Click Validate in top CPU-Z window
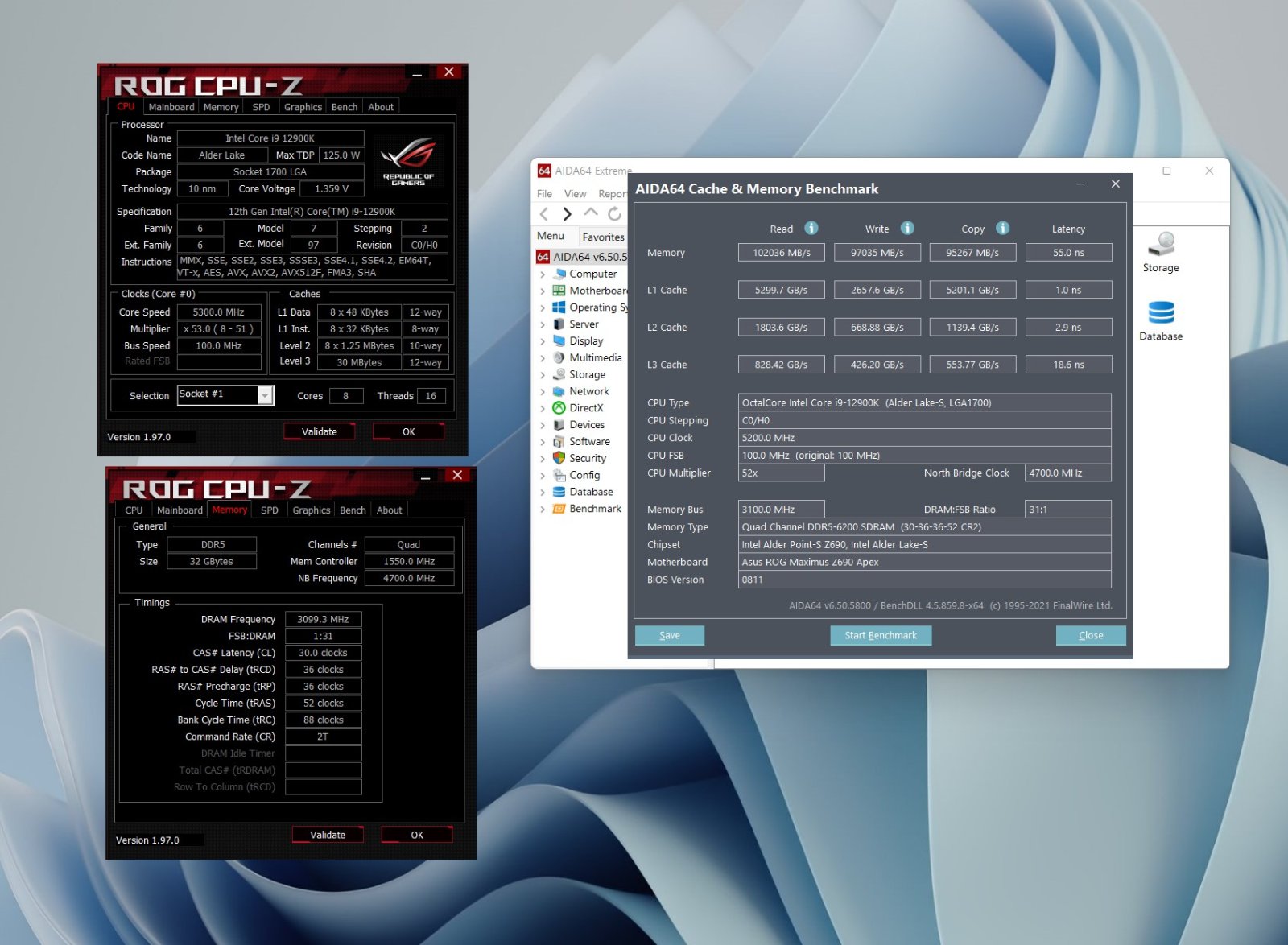The image size is (1288, 945). pyautogui.click(x=320, y=432)
